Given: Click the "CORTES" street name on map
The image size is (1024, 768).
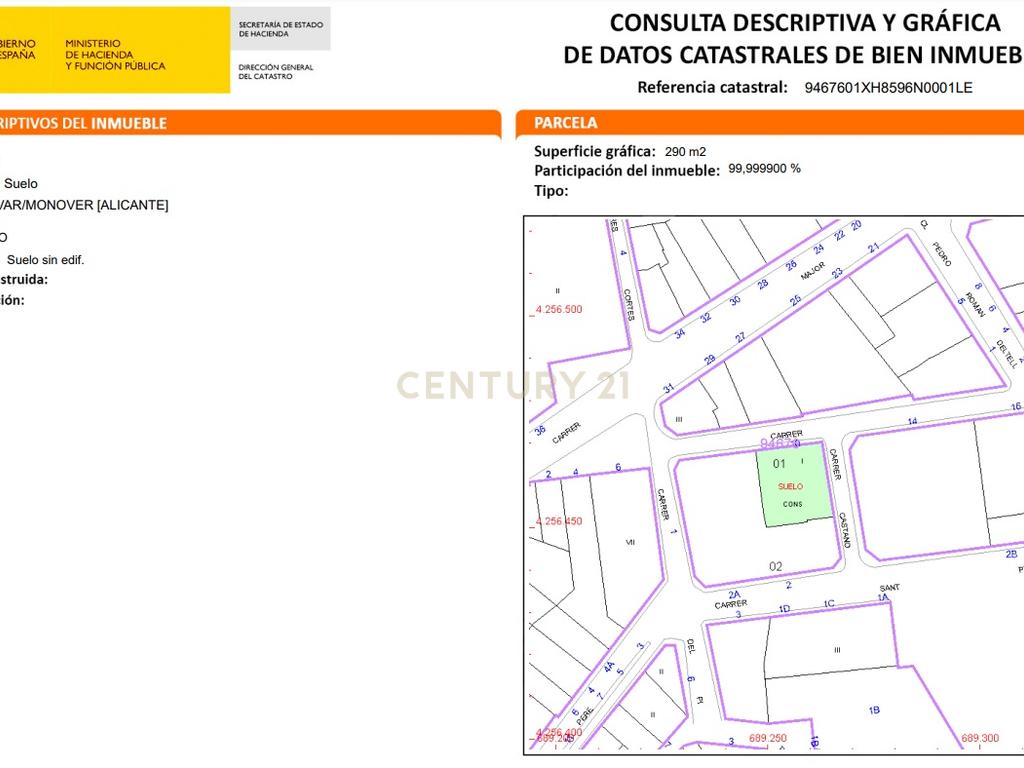Looking at the screenshot, I should 628,304.
